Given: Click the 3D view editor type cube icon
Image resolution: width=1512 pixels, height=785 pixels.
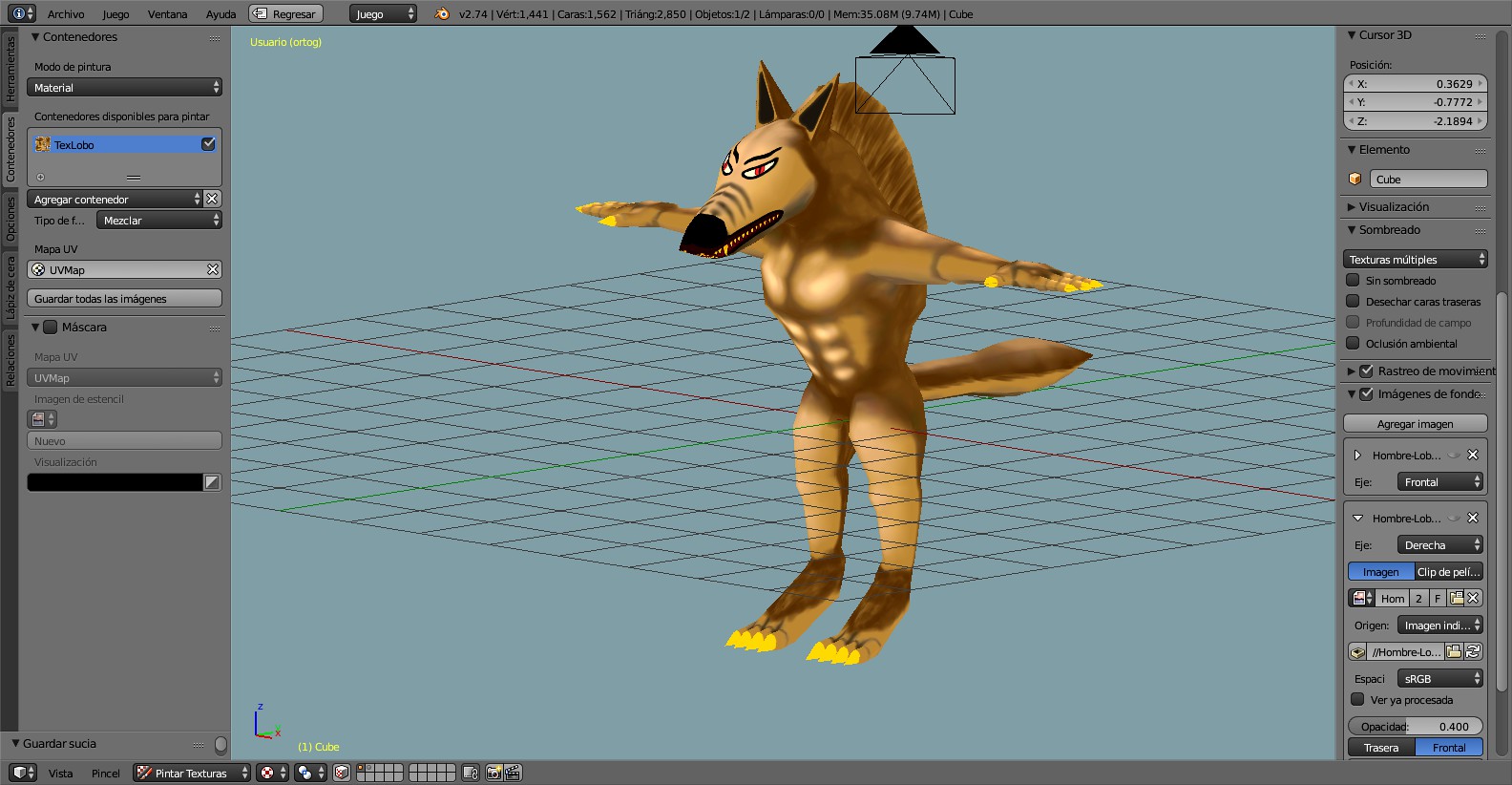Looking at the screenshot, I should point(23,773).
